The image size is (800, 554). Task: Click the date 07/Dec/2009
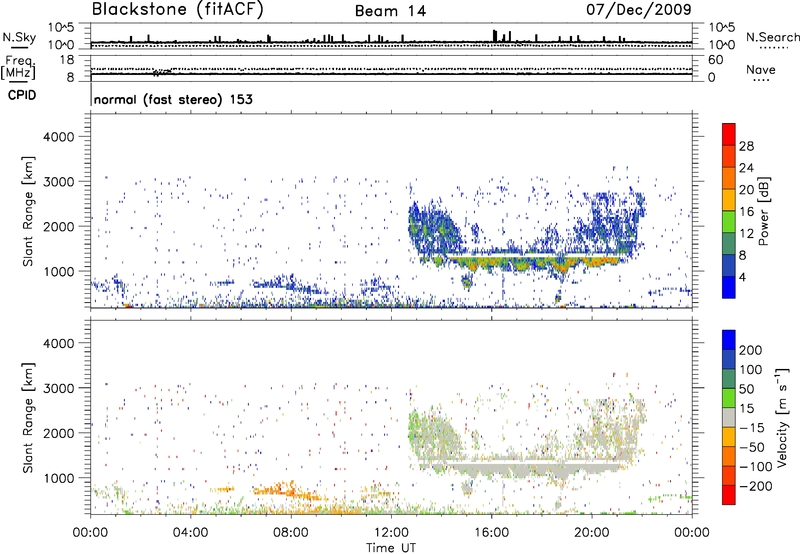pyautogui.click(x=638, y=10)
